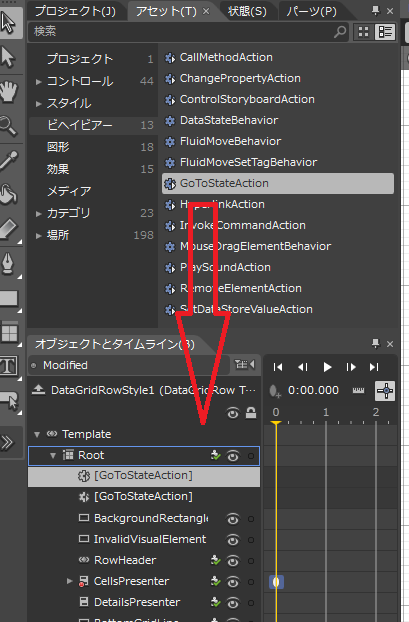Screen dimensions: 409x622
Task: Expand the カテゴリ category
Action: [38, 214]
